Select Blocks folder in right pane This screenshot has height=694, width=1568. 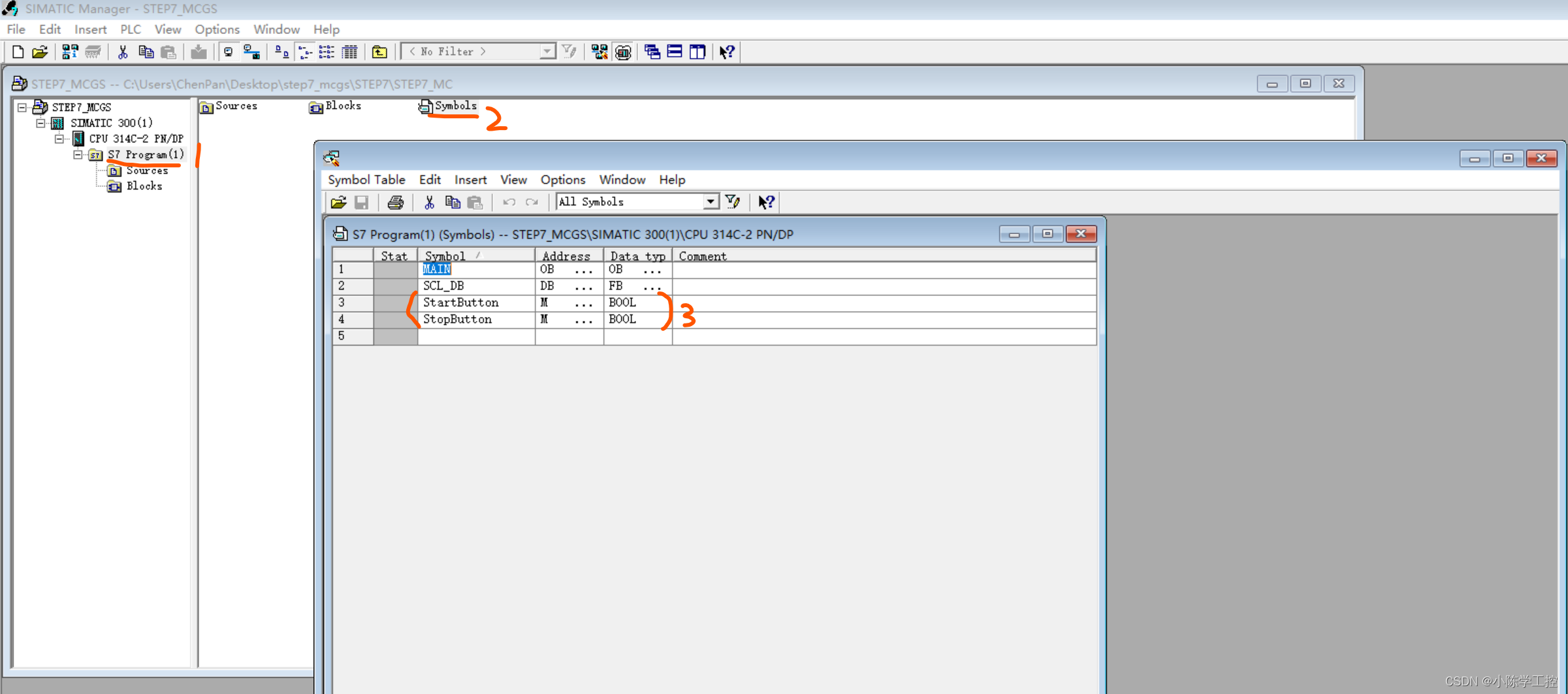(336, 106)
